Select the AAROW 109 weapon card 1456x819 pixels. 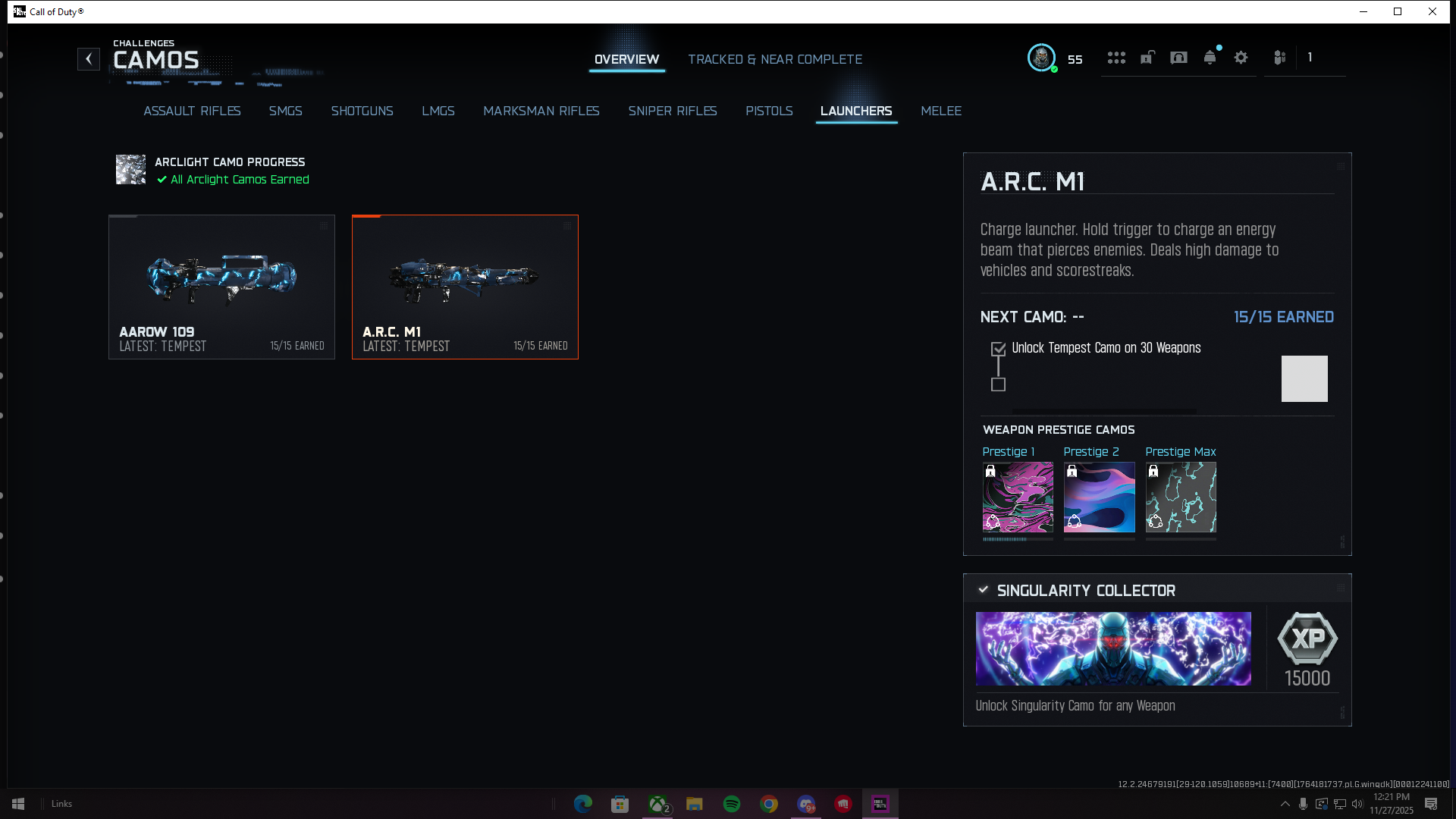click(x=221, y=287)
